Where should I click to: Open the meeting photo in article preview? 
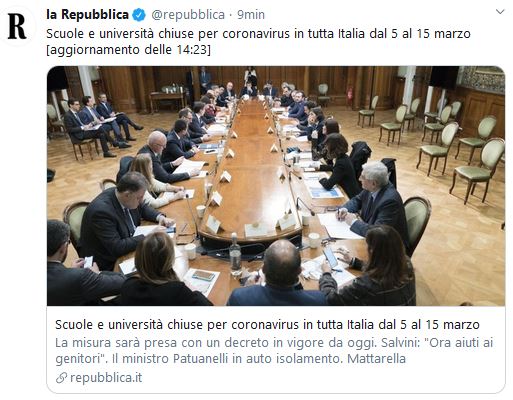[x=276, y=186]
